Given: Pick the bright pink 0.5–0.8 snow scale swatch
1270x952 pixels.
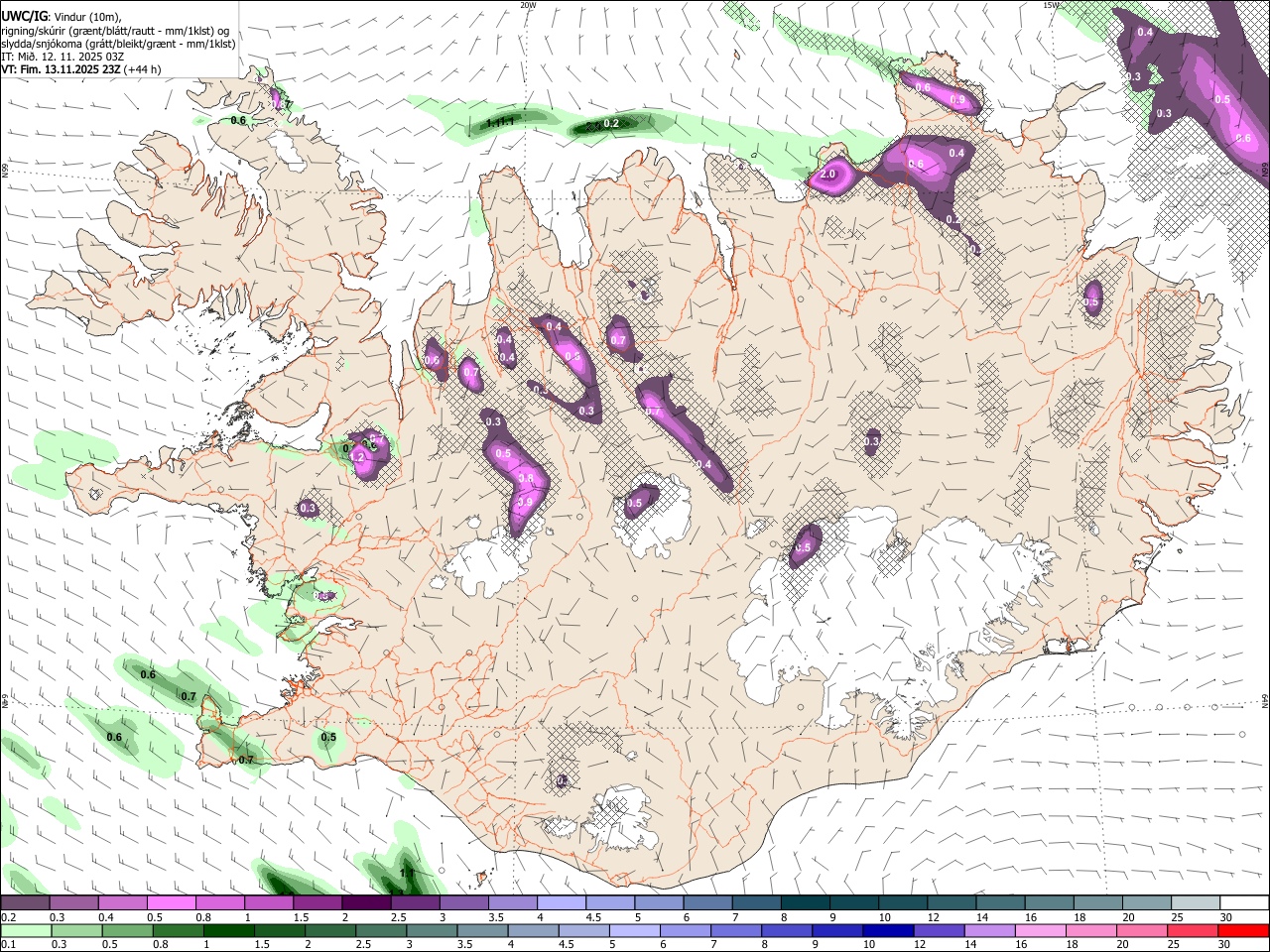Looking at the screenshot, I should 171,903.
